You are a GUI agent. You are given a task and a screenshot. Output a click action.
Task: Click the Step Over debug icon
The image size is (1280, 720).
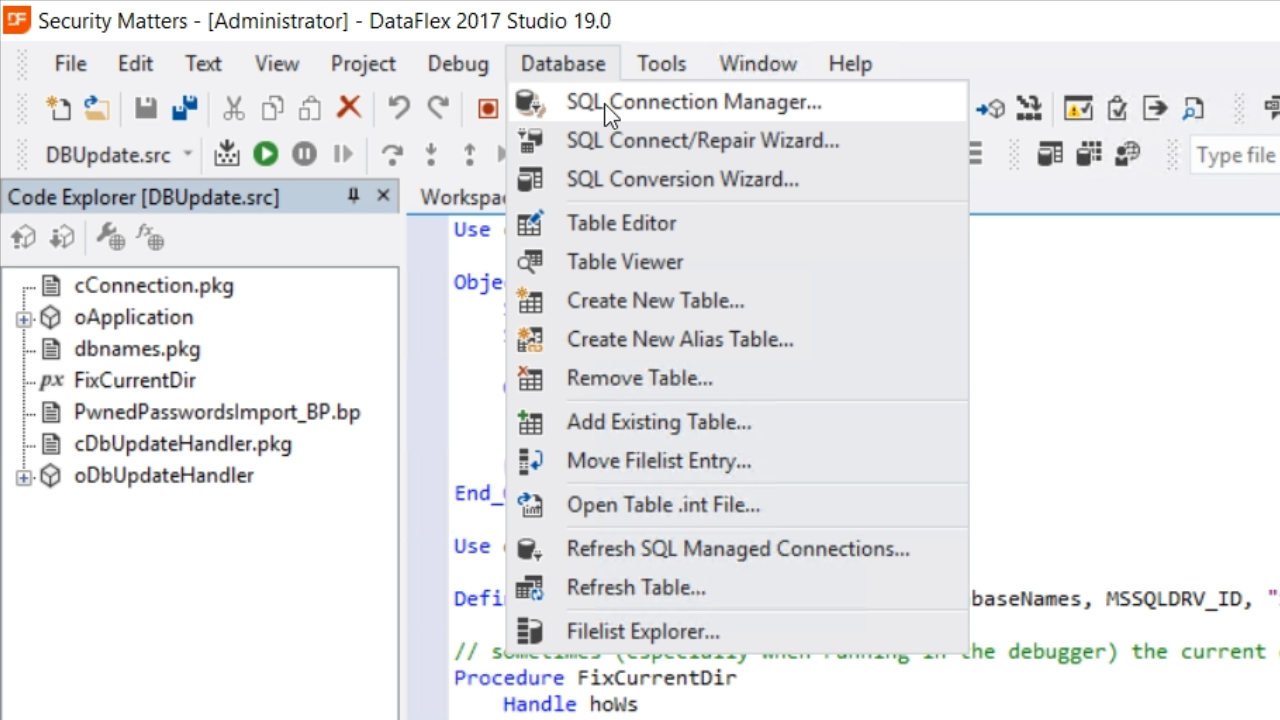coord(392,154)
